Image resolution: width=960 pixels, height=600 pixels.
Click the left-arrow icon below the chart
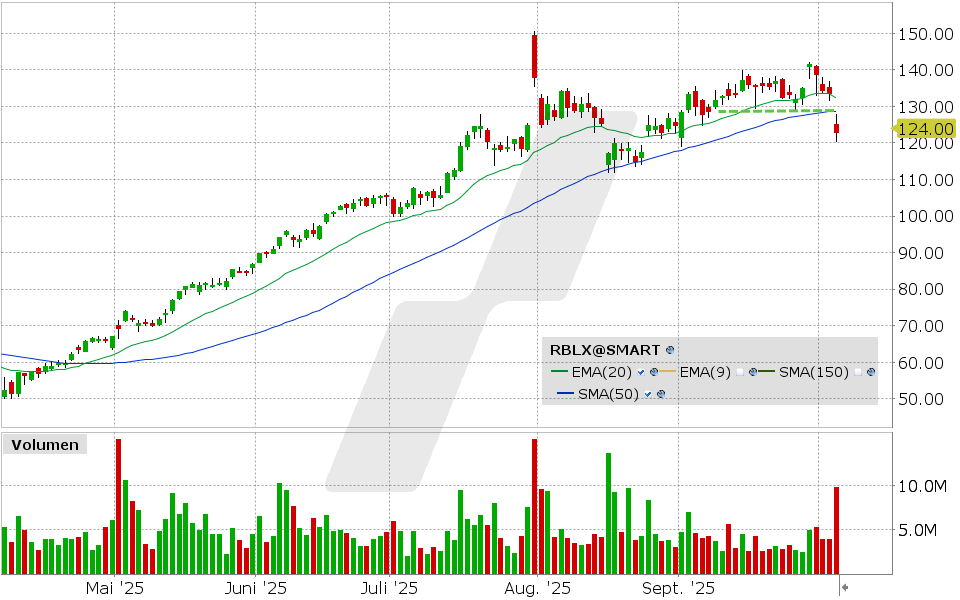[845, 578]
